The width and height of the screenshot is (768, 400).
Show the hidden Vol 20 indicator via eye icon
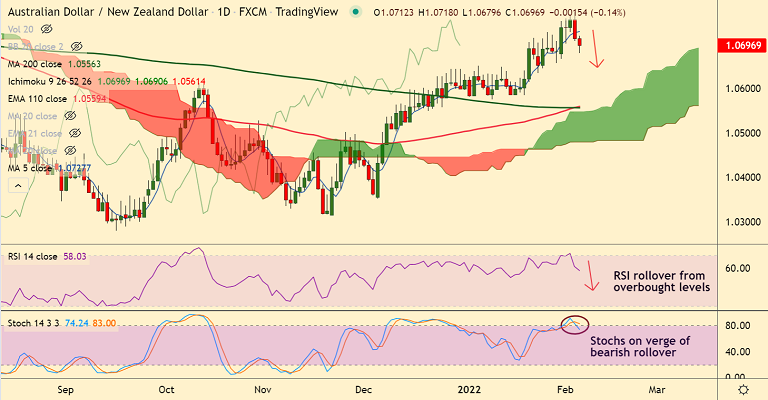(47, 29)
